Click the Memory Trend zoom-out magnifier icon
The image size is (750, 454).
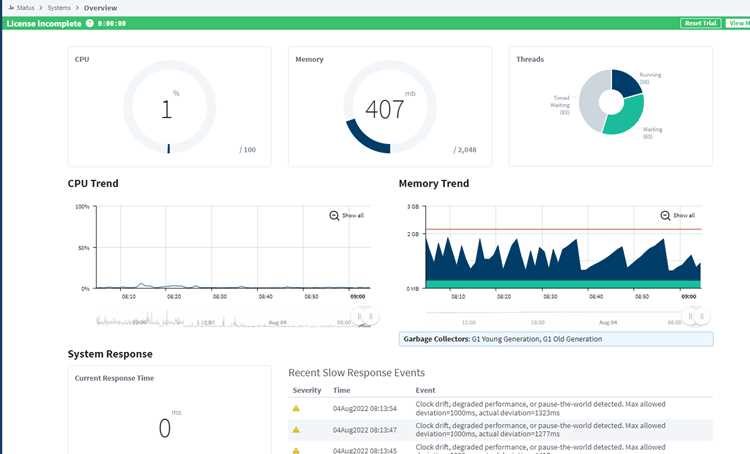(x=665, y=216)
